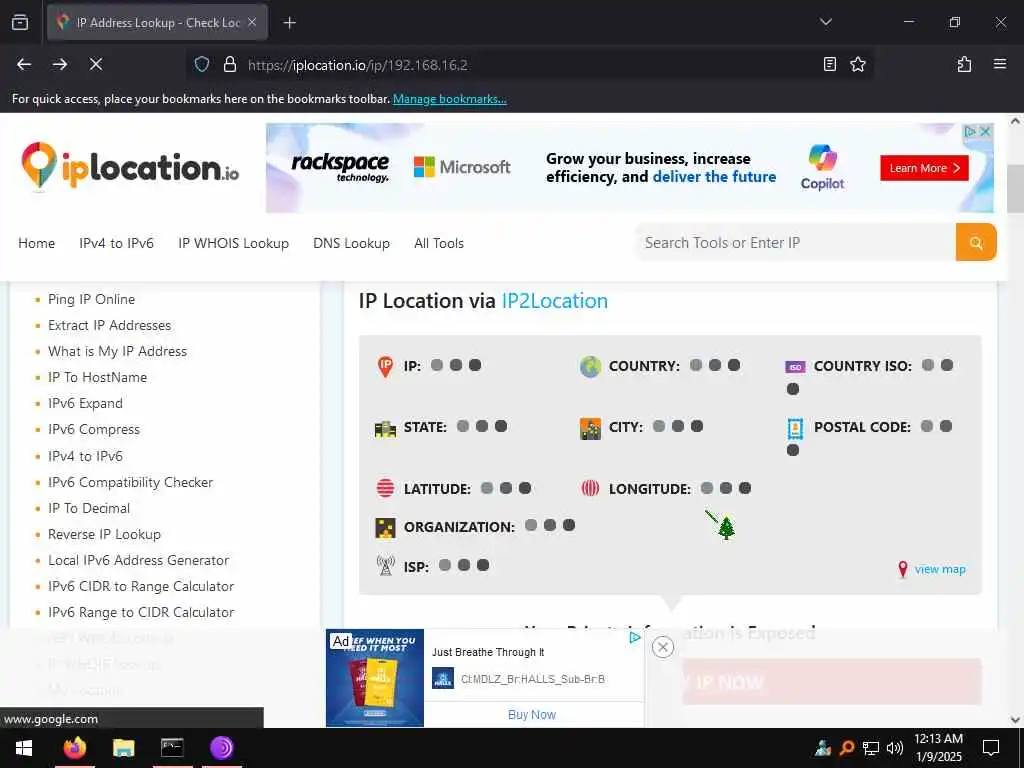The height and width of the screenshot is (768, 1024).
Task: Open Local IPv6 Address Generator
Action: (x=138, y=560)
